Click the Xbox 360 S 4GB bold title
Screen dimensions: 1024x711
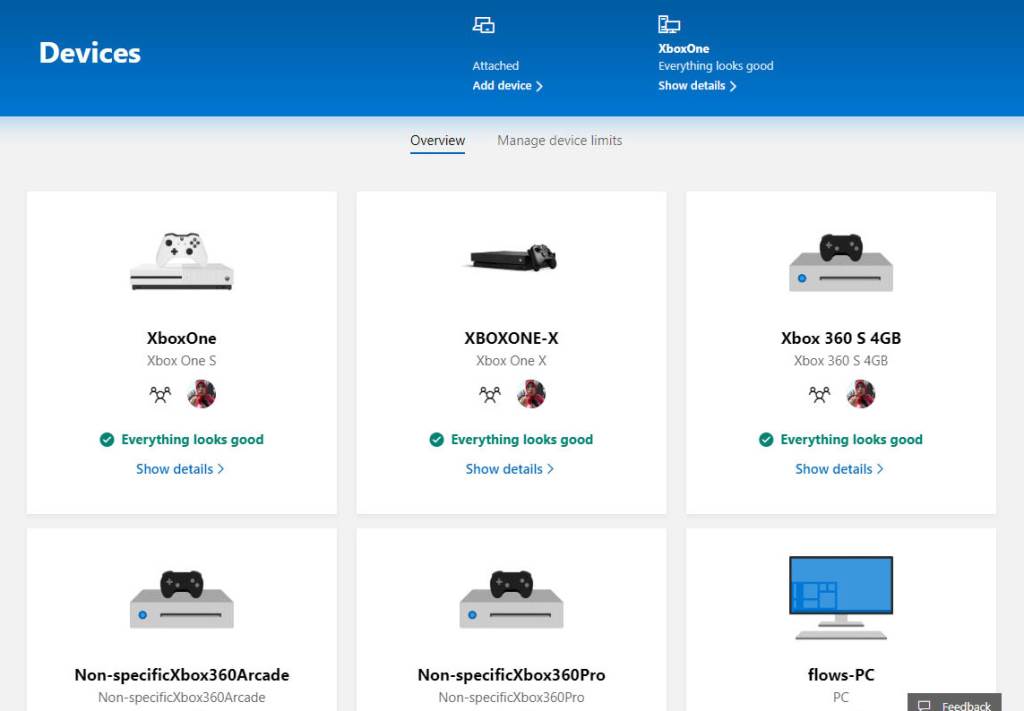point(841,338)
